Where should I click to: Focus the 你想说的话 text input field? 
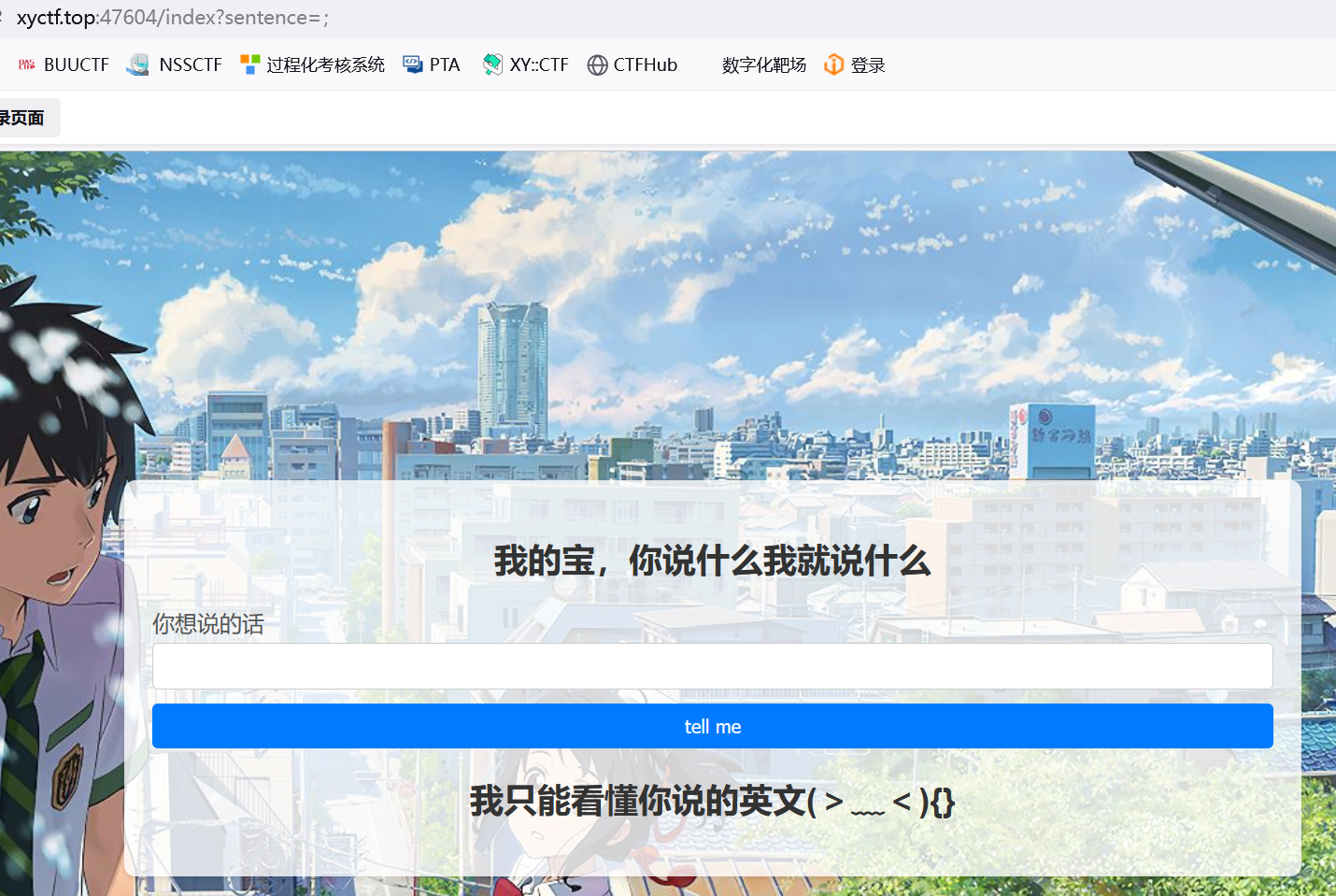pos(712,666)
